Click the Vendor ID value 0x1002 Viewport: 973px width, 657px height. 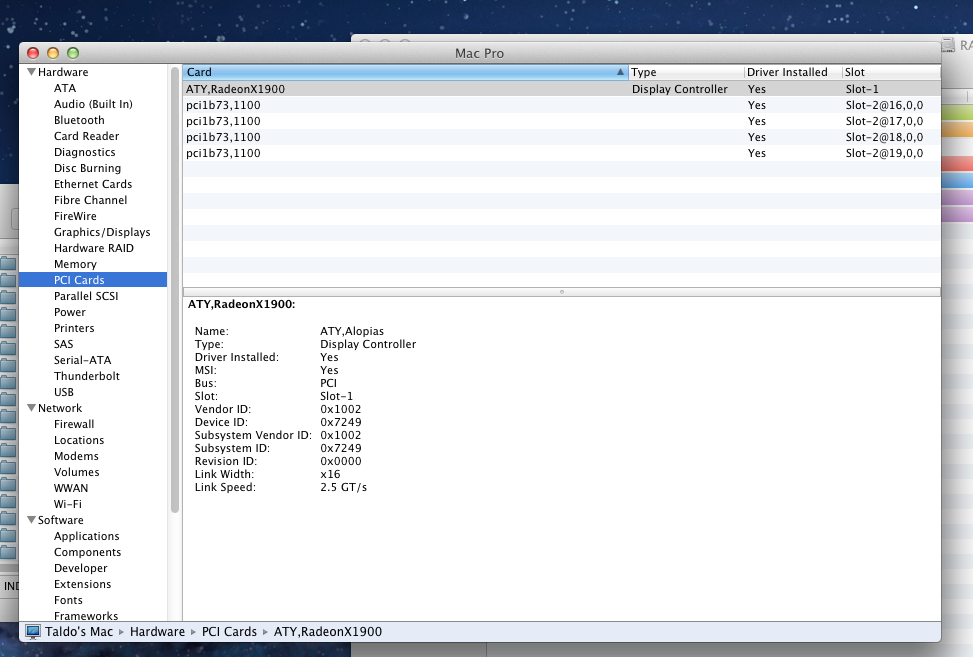(341, 409)
